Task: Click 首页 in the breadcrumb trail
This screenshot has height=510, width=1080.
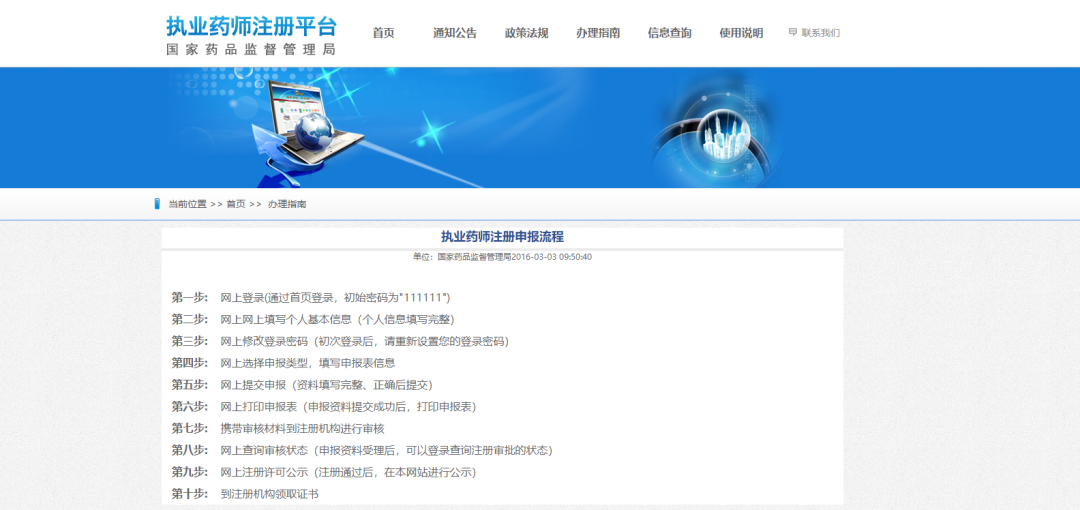Action: pyautogui.click(x=235, y=204)
